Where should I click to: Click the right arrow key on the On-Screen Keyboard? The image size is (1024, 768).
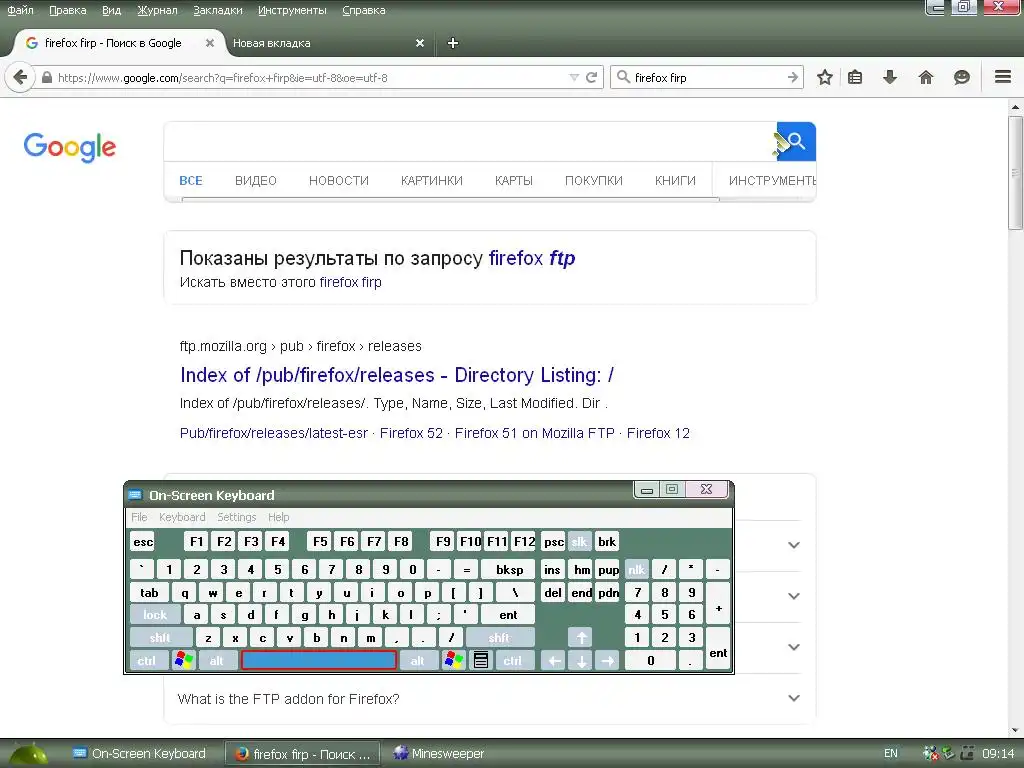[607, 660]
